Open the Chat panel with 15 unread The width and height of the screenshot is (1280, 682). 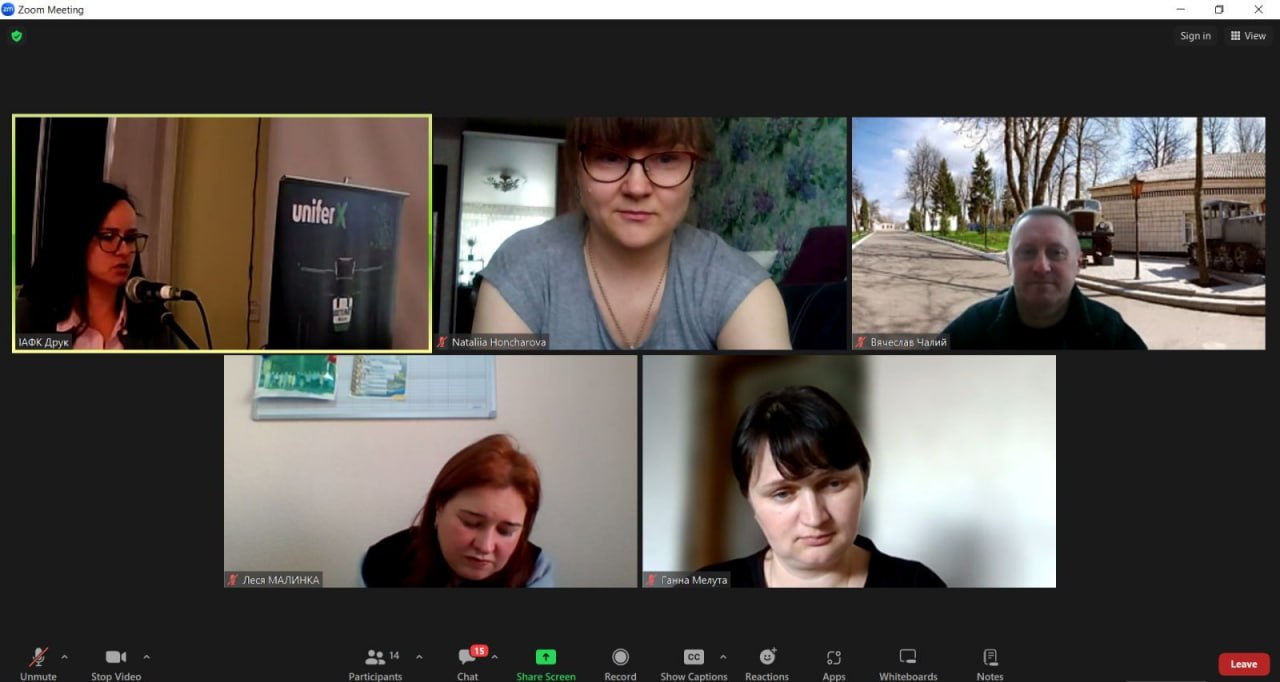point(468,658)
